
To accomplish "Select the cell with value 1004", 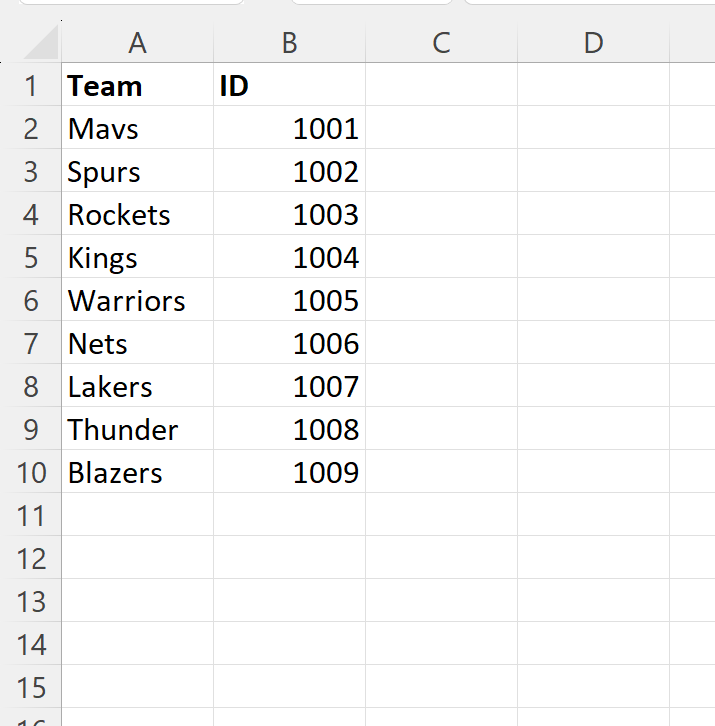I will click(x=289, y=257).
